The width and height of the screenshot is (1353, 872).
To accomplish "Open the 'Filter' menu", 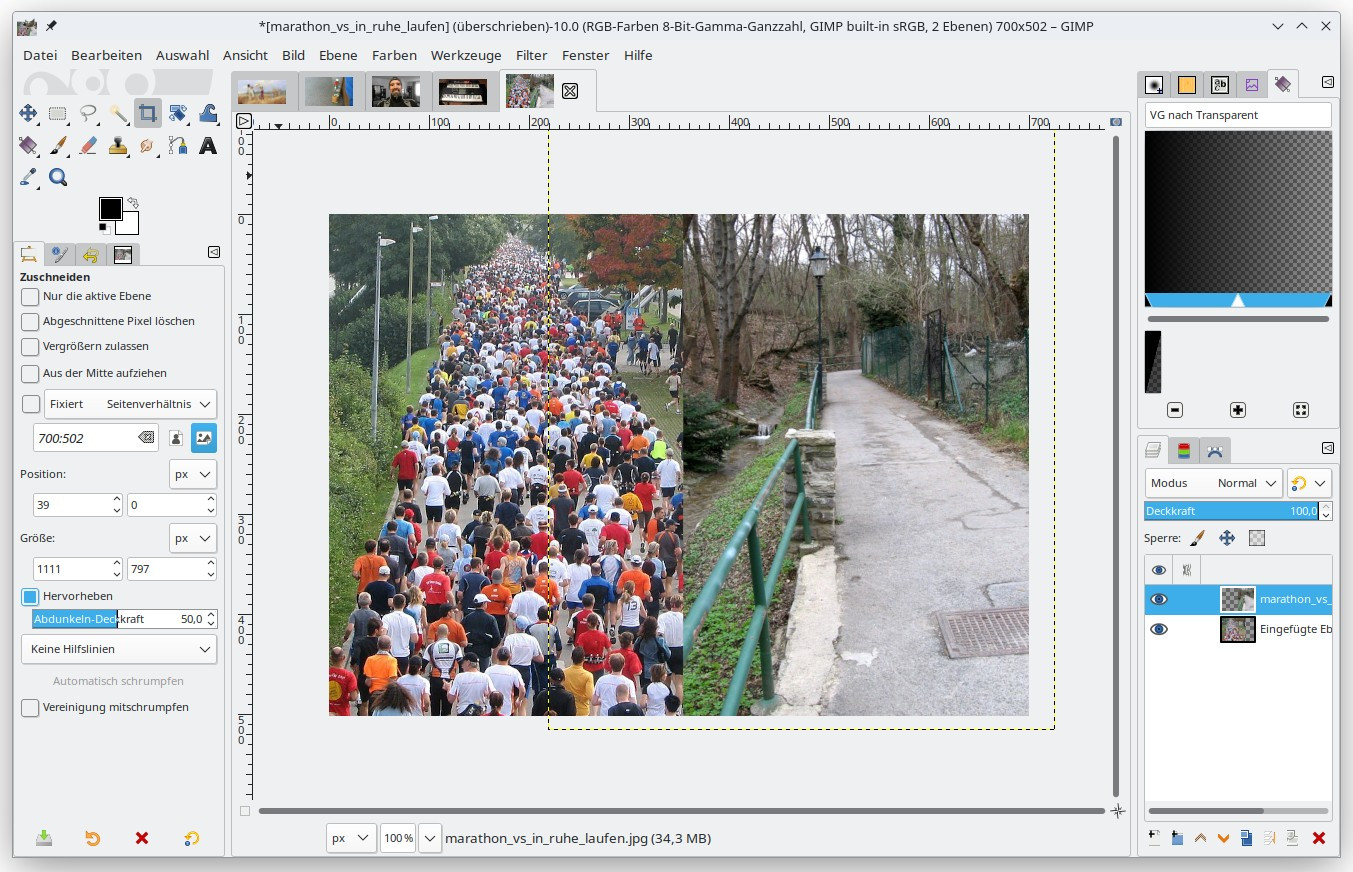I will pos(531,55).
